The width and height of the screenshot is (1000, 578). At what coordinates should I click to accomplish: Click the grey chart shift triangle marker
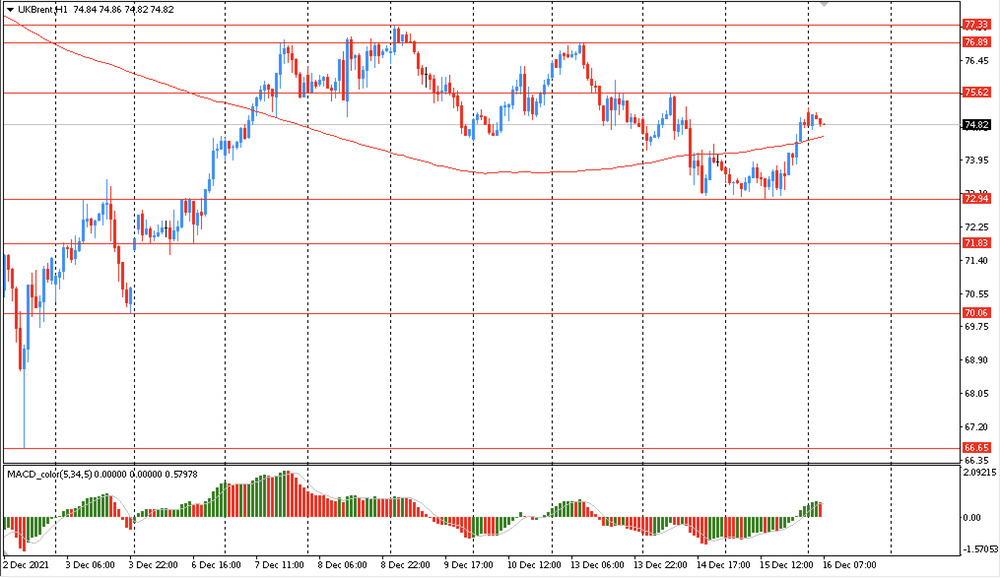[x=823, y=5]
